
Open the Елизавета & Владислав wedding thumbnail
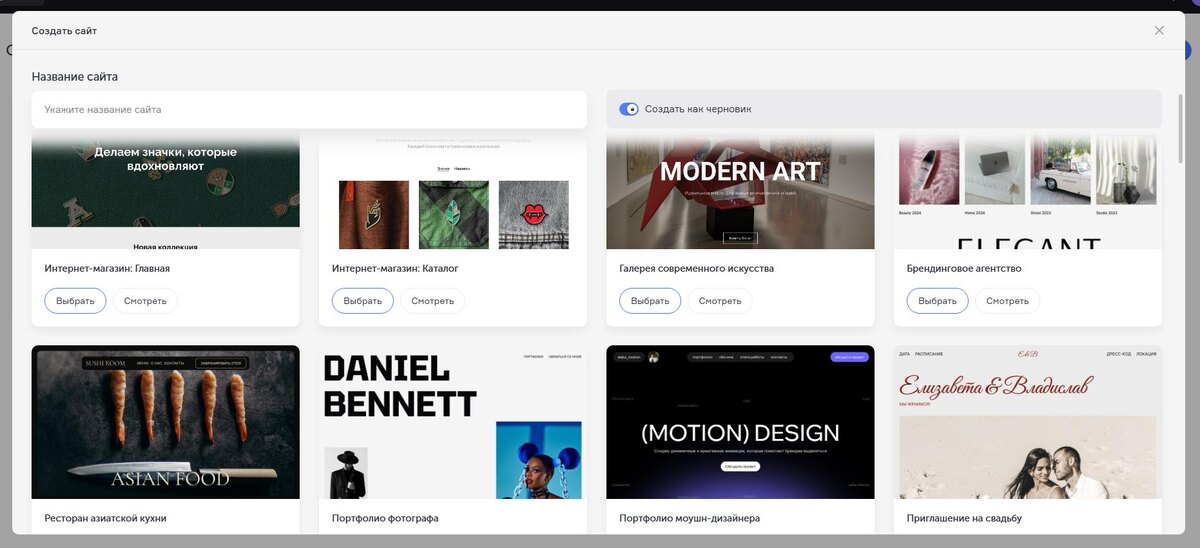click(x=1028, y=422)
